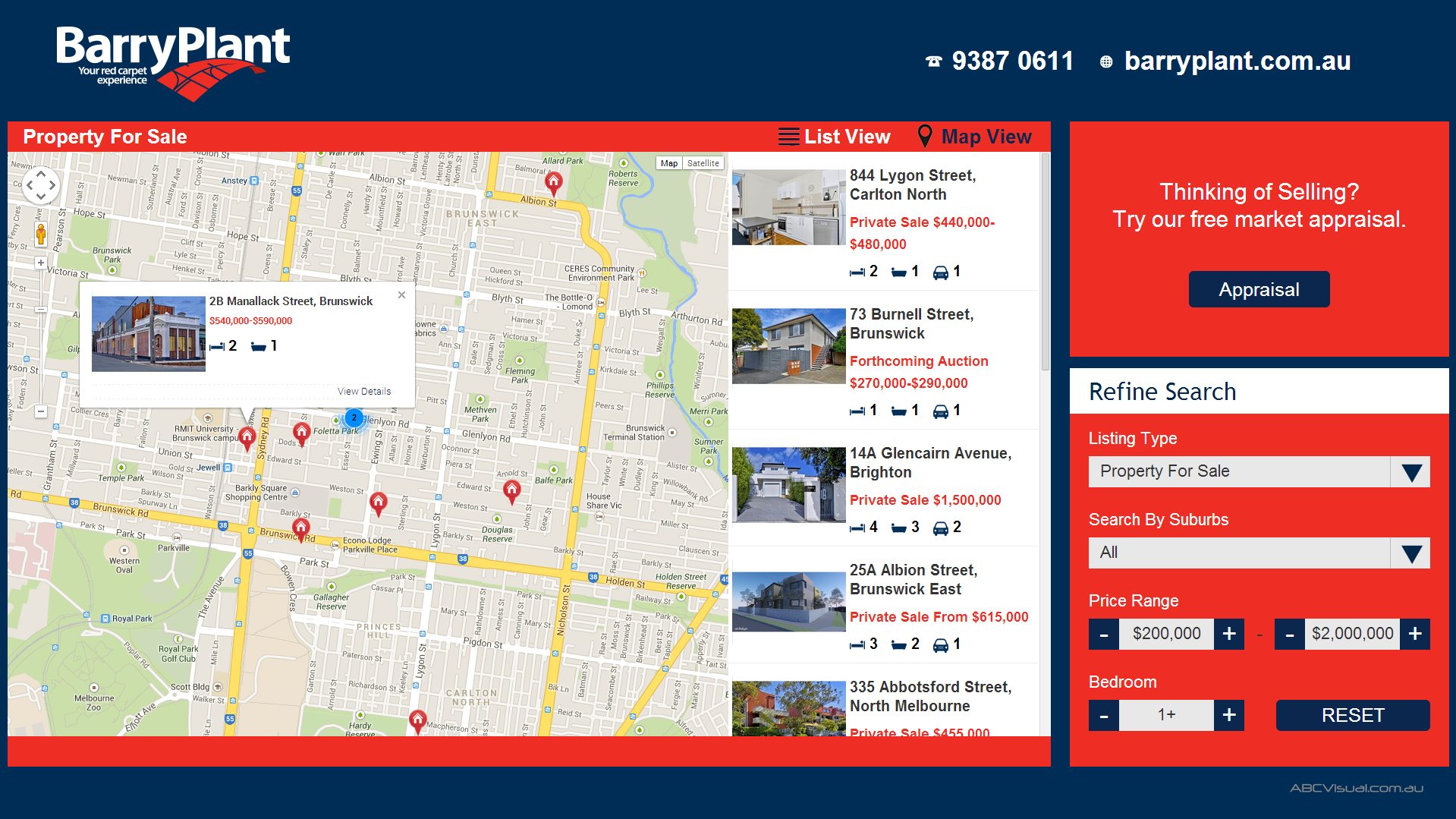1456x819 pixels.
Task: Open the Listing Type dropdown
Action: [x=1259, y=471]
